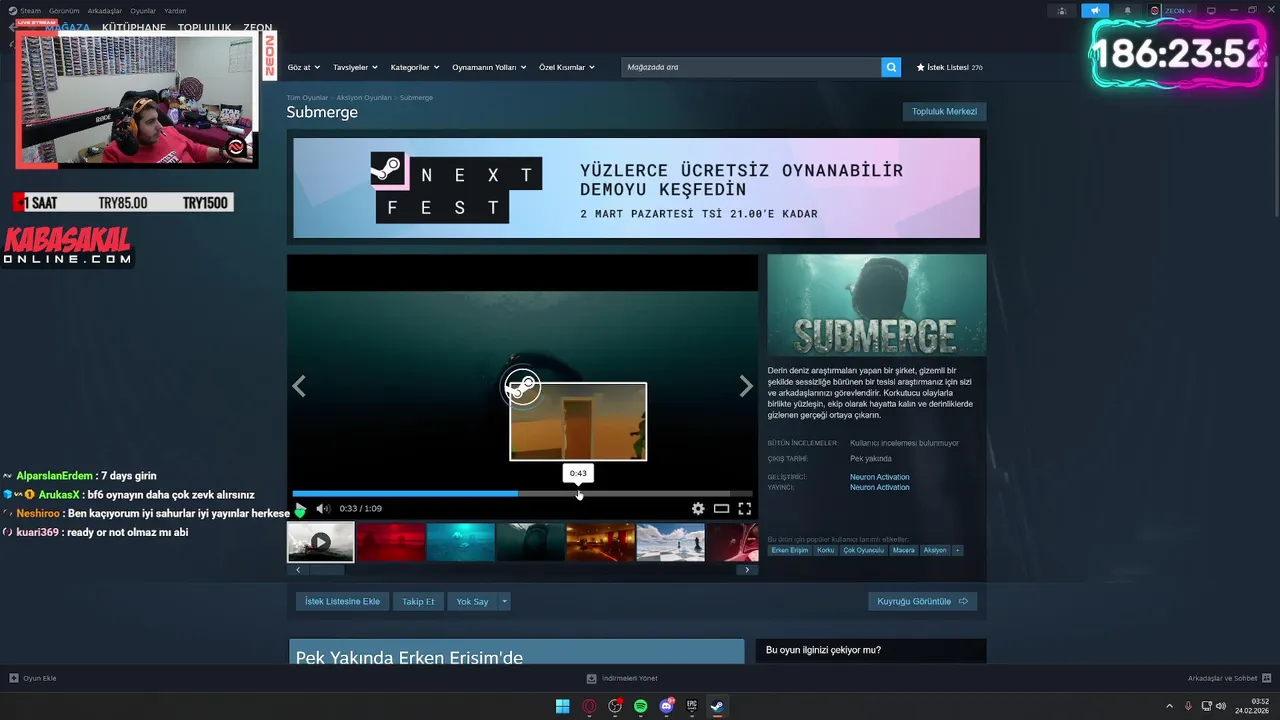Viewport: 1280px width, 720px height.
Task: Click Kuyruğu Görüntüle button
Action: [x=922, y=601]
